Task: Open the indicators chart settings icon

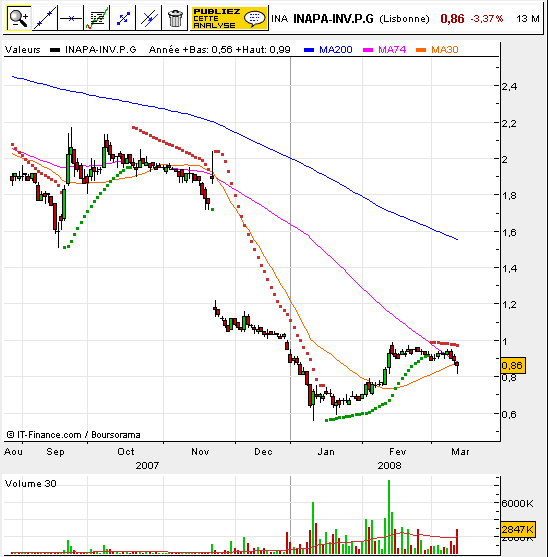Action: (x=97, y=18)
